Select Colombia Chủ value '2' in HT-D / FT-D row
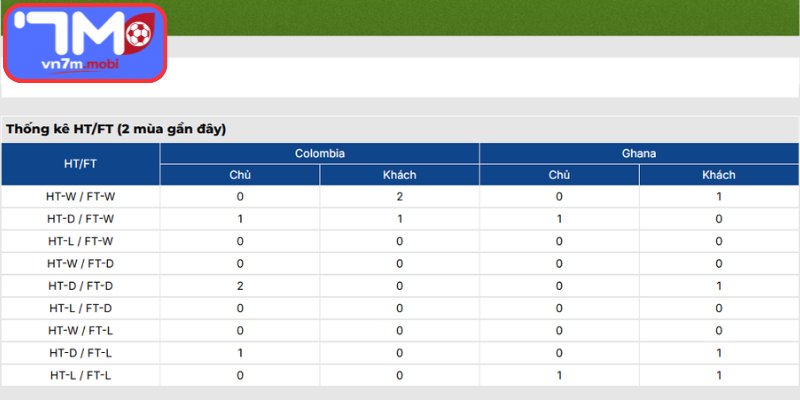This screenshot has height=400, width=800. [x=240, y=286]
